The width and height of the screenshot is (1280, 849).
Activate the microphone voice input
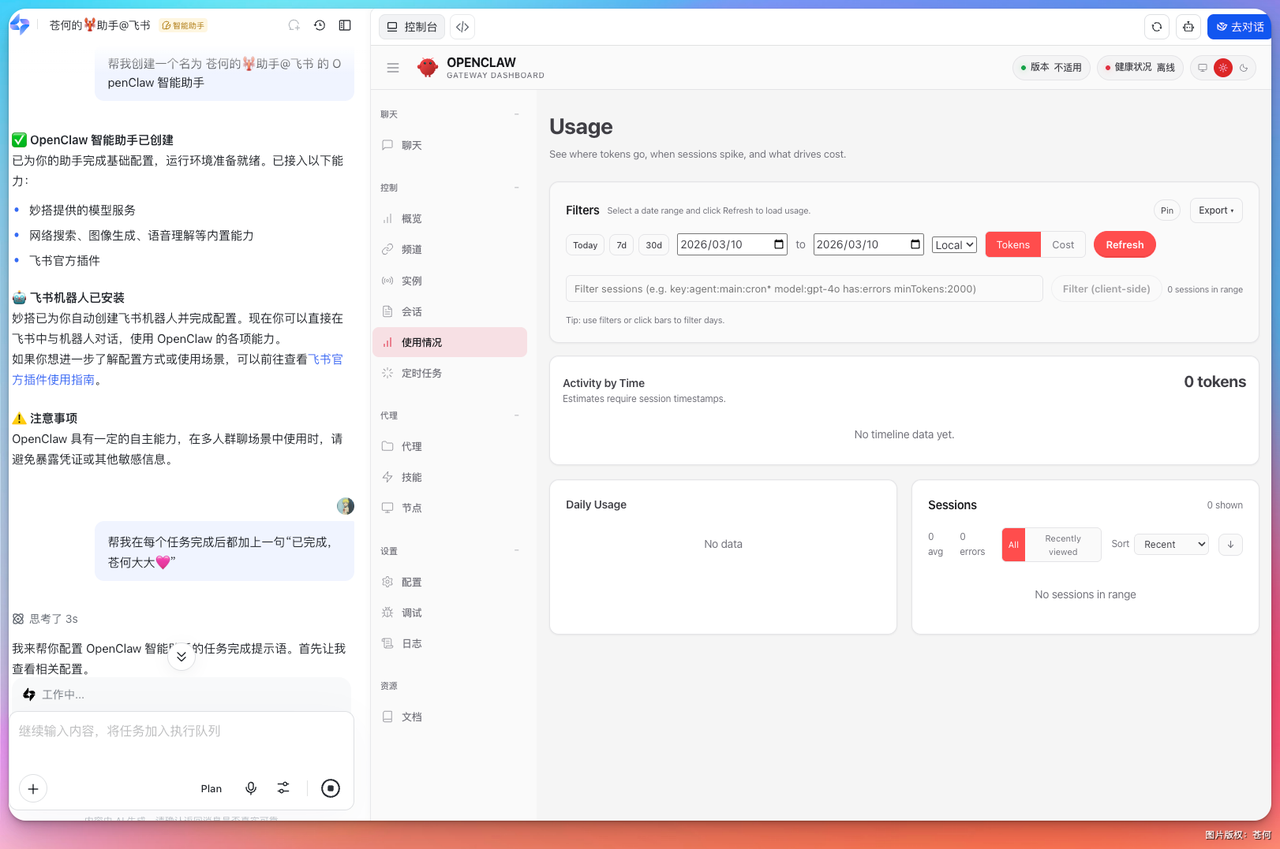click(x=251, y=789)
